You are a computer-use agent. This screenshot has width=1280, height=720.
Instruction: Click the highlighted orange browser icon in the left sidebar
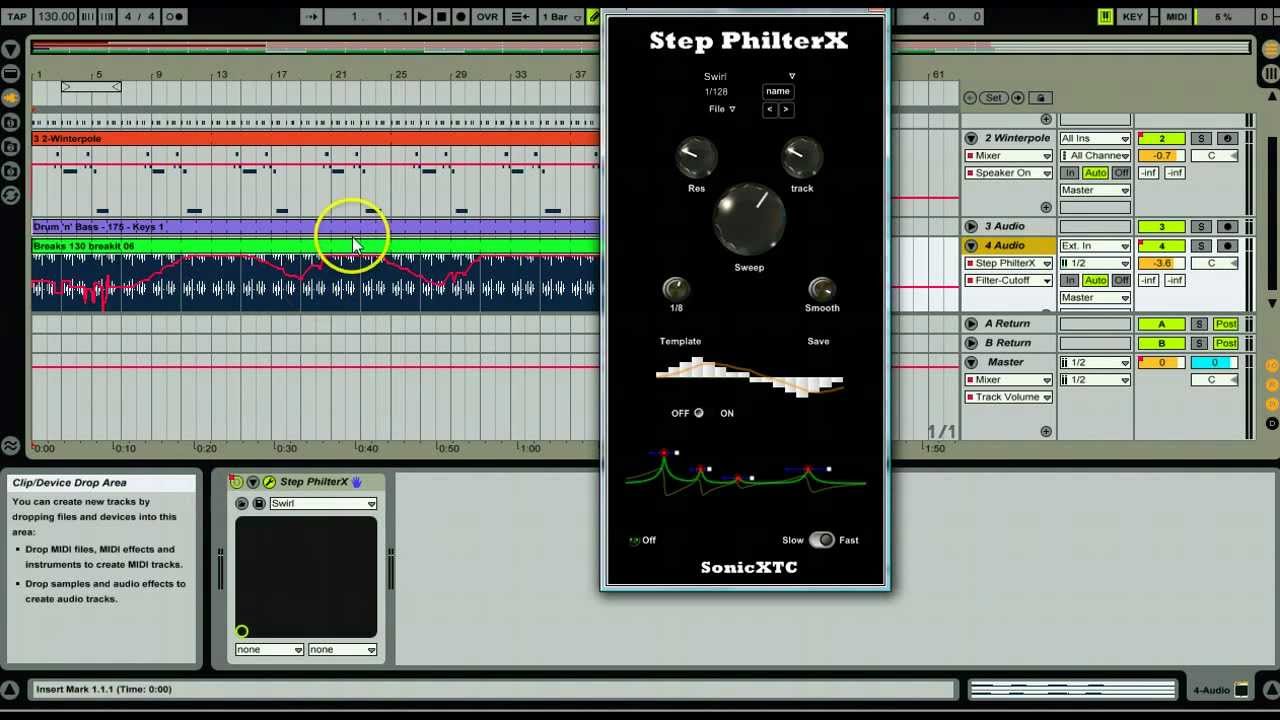click(x=10, y=97)
